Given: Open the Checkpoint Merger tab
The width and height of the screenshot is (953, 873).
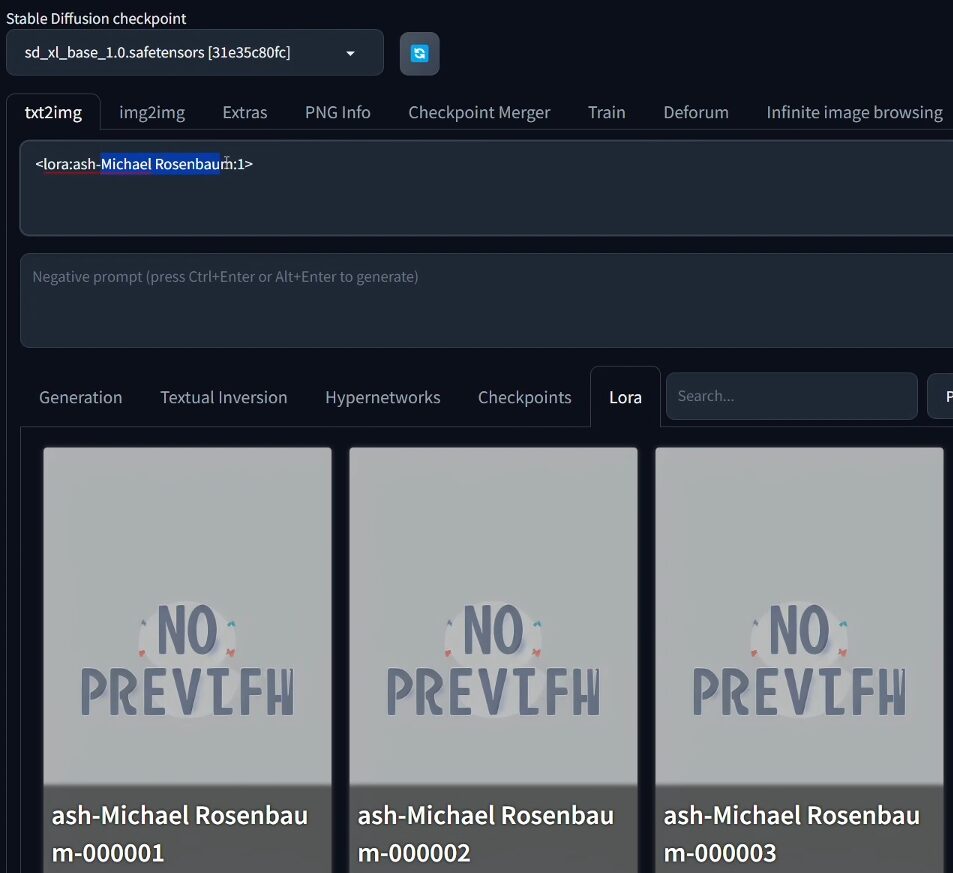Looking at the screenshot, I should click(x=479, y=112).
